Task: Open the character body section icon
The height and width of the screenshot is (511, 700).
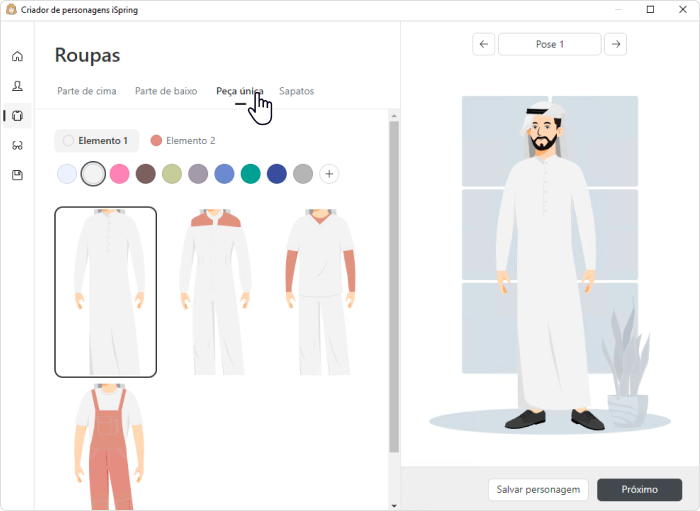Action: pos(17,86)
